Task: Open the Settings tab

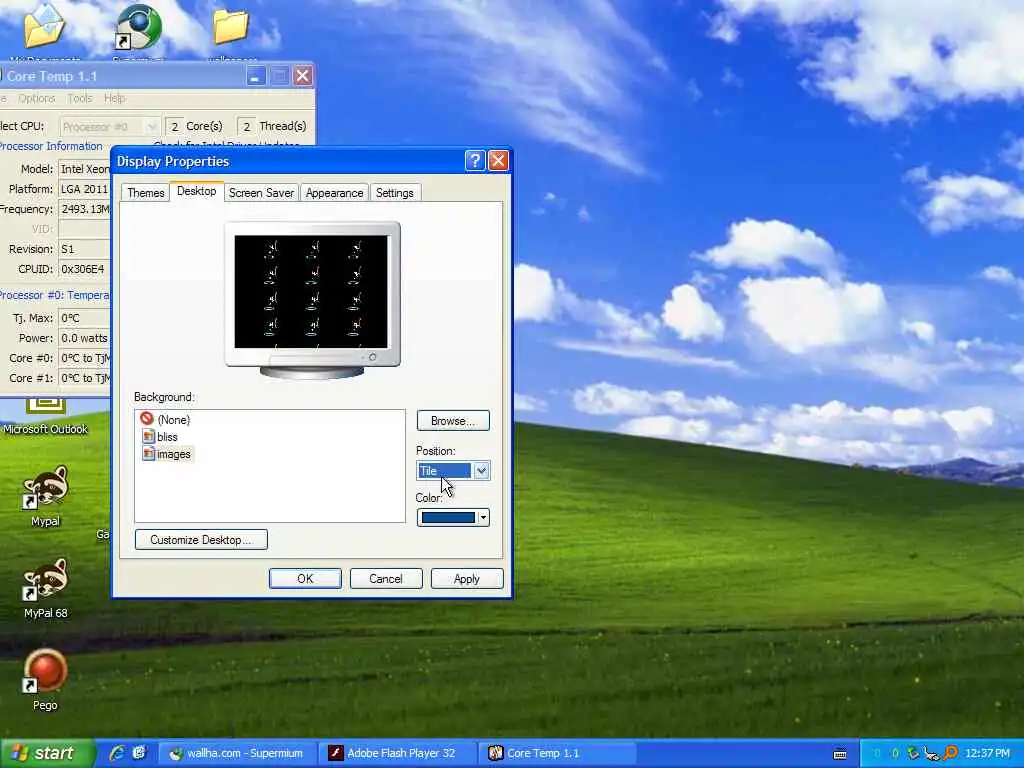Action: [x=394, y=193]
